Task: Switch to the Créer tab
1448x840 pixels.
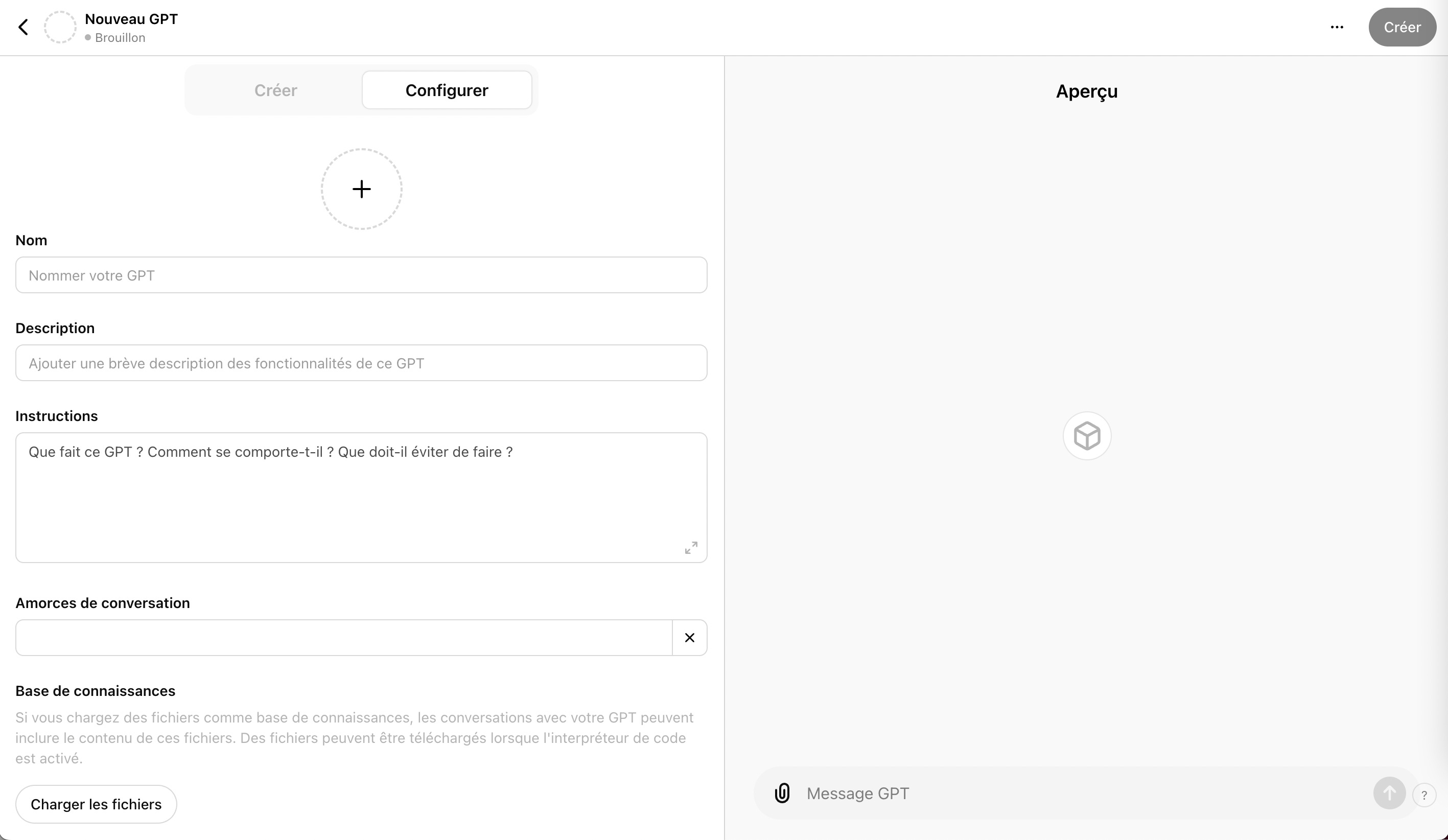Action: click(x=275, y=90)
